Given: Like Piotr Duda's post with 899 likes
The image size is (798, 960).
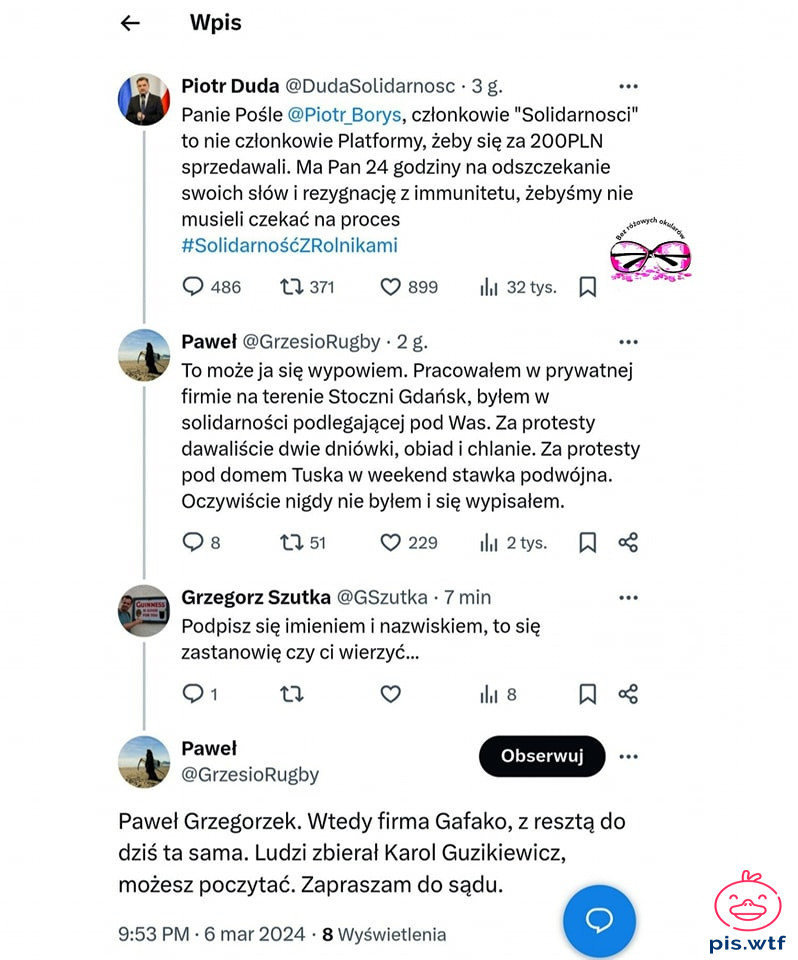Looking at the screenshot, I should coord(391,287).
